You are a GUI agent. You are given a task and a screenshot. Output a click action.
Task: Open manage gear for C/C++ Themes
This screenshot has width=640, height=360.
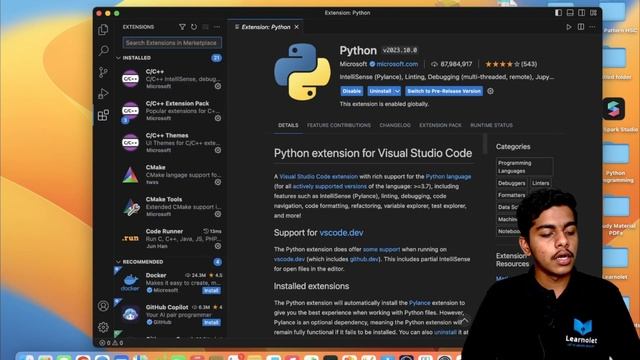pos(218,150)
